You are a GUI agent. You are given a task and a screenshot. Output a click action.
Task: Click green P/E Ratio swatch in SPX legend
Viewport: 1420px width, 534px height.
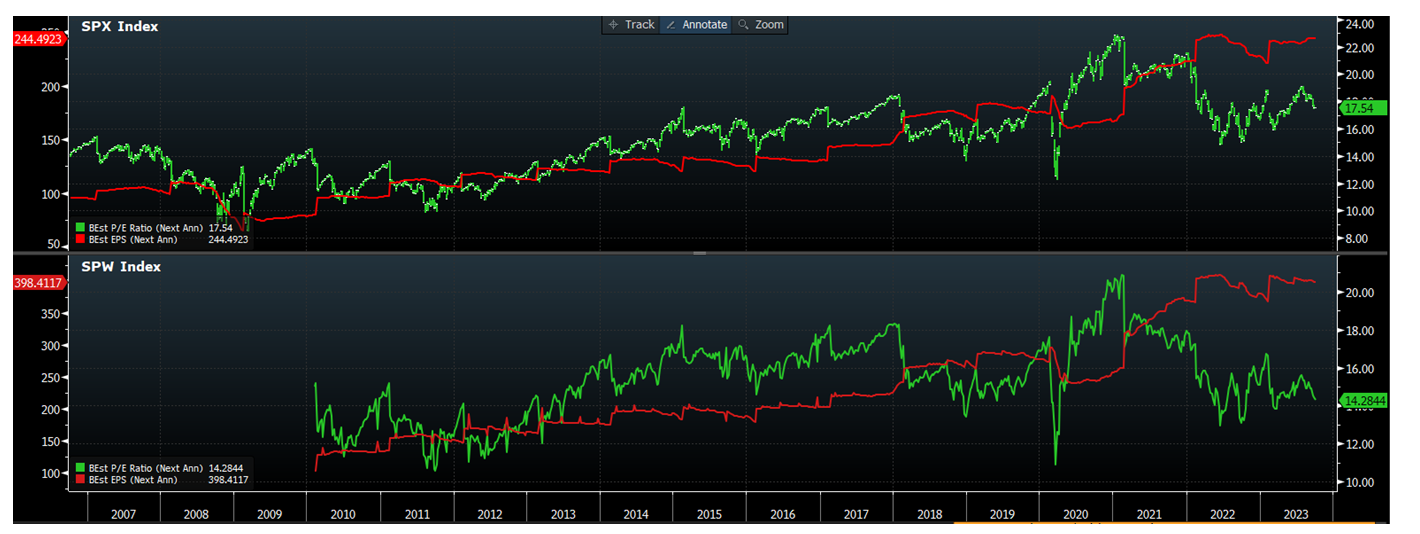(80, 228)
